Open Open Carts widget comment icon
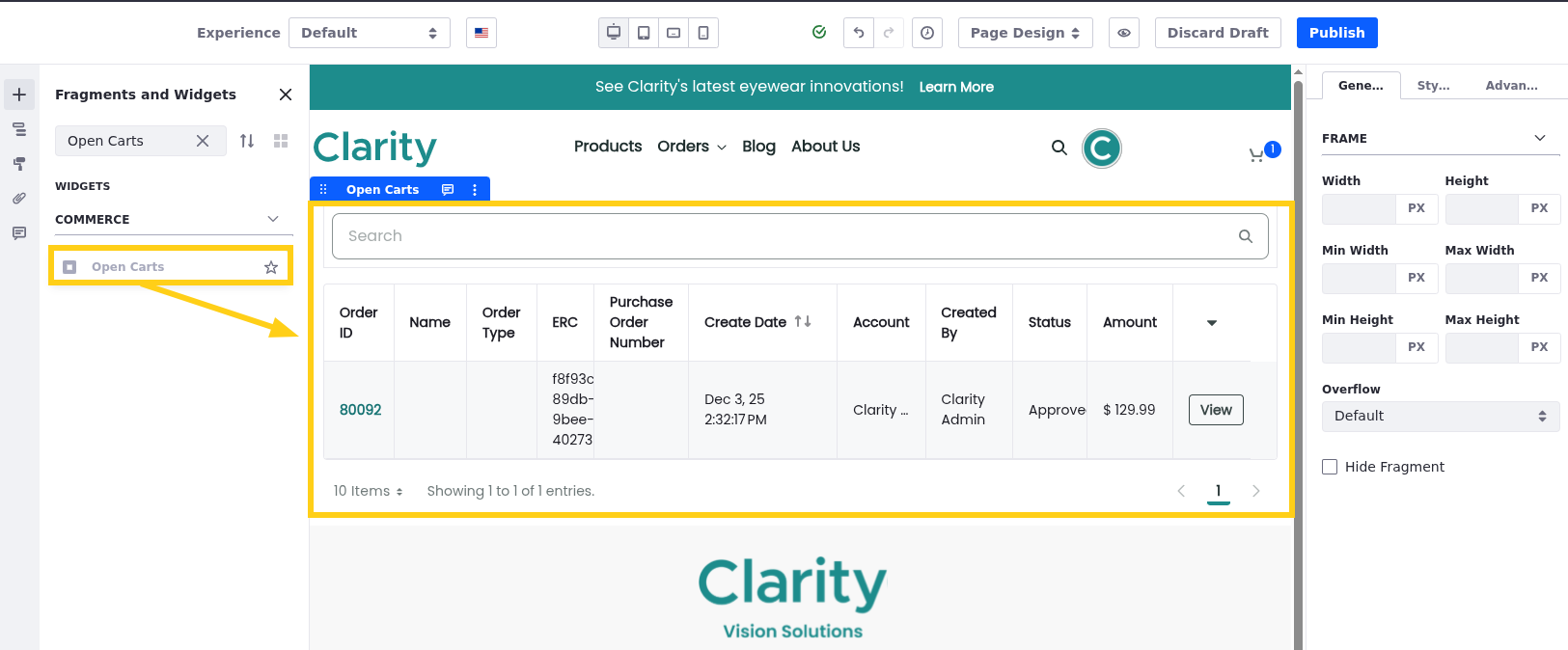Screen dimensions: 1568x650 (448, 190)
